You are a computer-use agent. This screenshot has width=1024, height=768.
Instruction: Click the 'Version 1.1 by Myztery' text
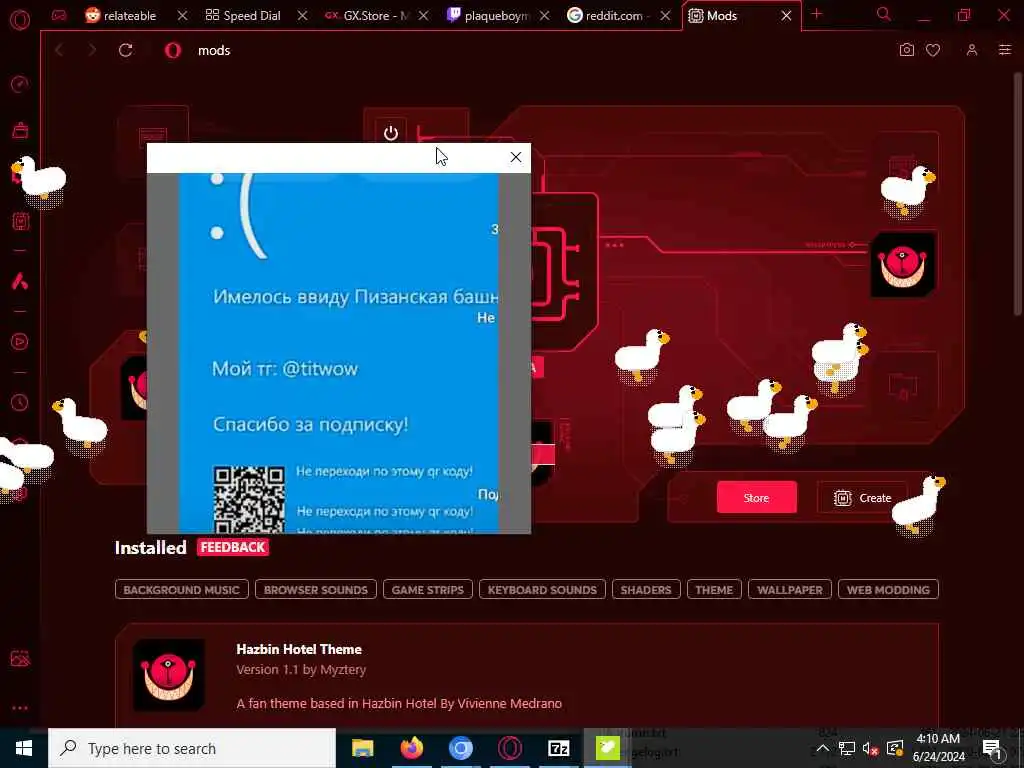[301, 669]
